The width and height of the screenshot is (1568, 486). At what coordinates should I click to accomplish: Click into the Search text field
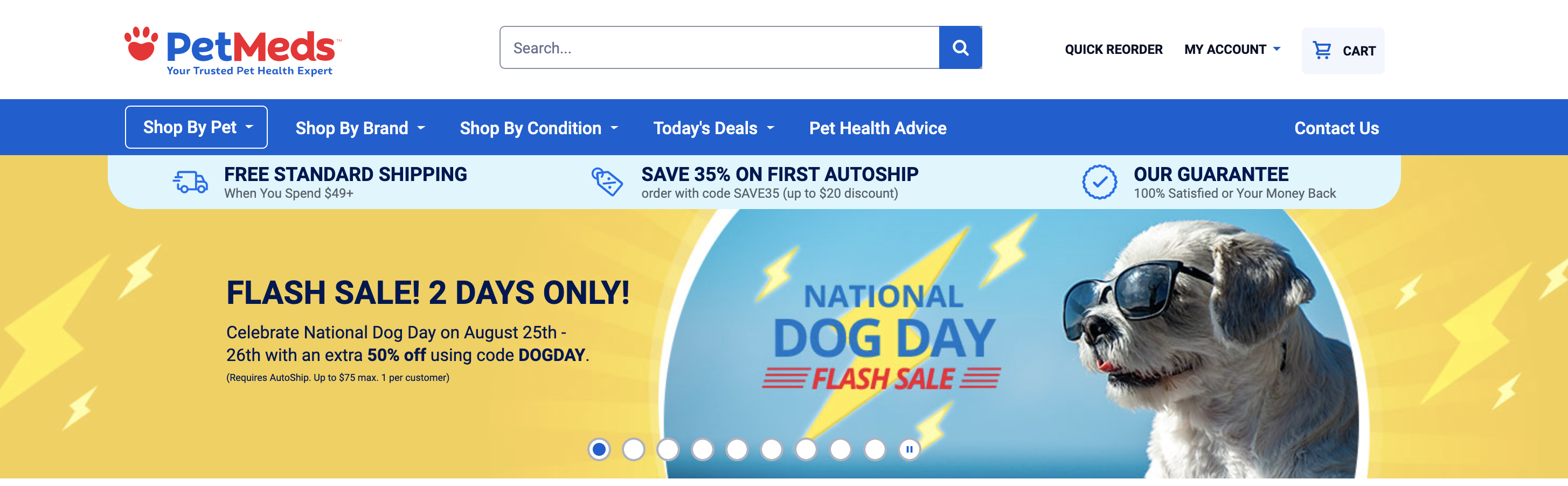point(718,47)
